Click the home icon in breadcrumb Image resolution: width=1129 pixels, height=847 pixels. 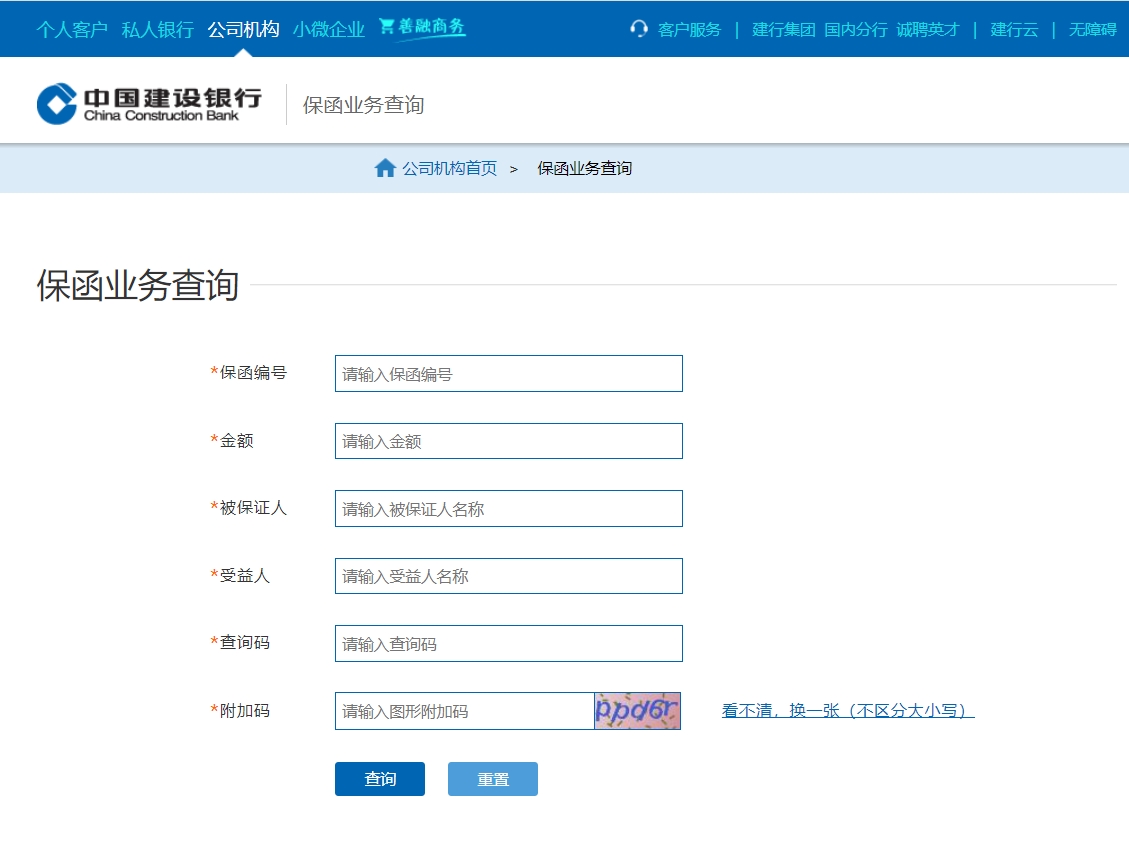point(385,168)
